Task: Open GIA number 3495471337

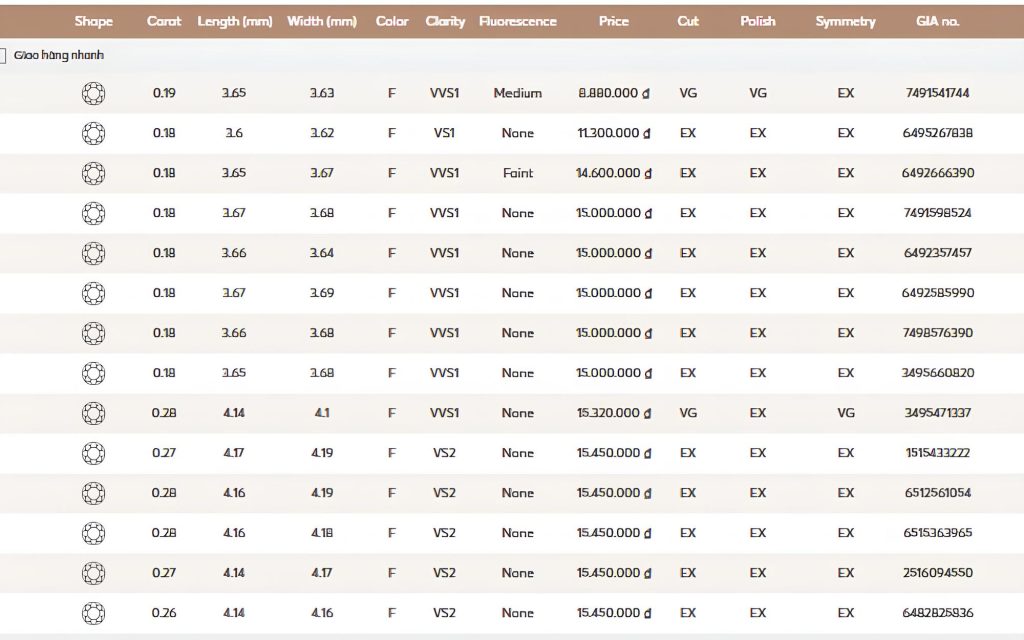Action: tap(938, 413)
